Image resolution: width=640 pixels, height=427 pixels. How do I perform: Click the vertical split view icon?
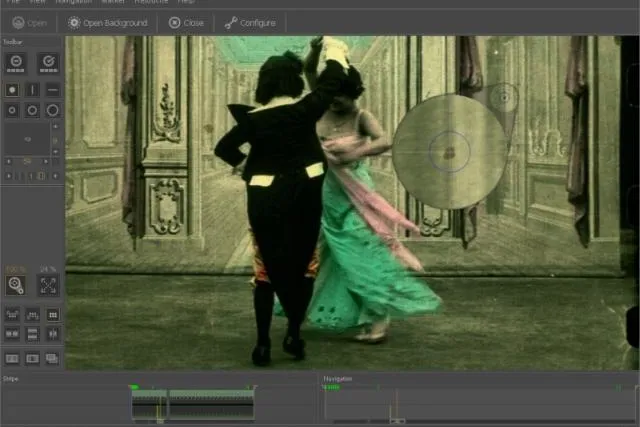click(53, 334)
